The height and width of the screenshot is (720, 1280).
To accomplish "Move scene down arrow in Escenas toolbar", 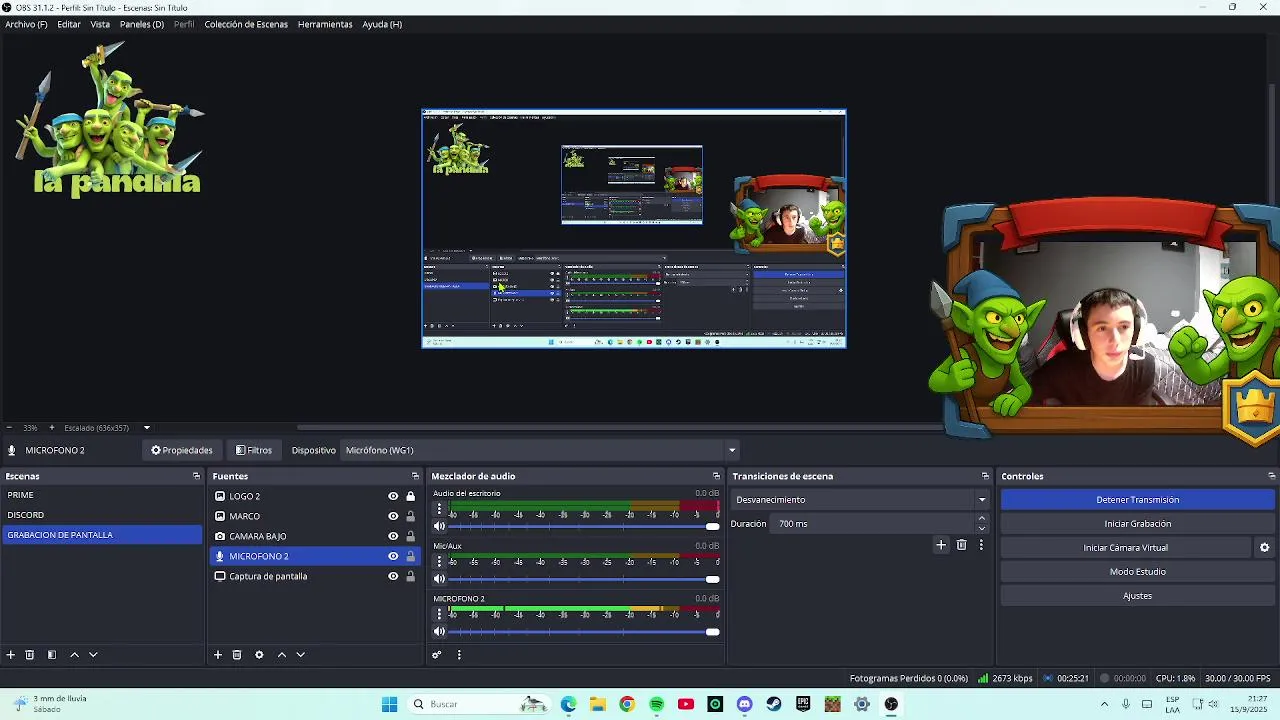I will (x=93, y=655).
